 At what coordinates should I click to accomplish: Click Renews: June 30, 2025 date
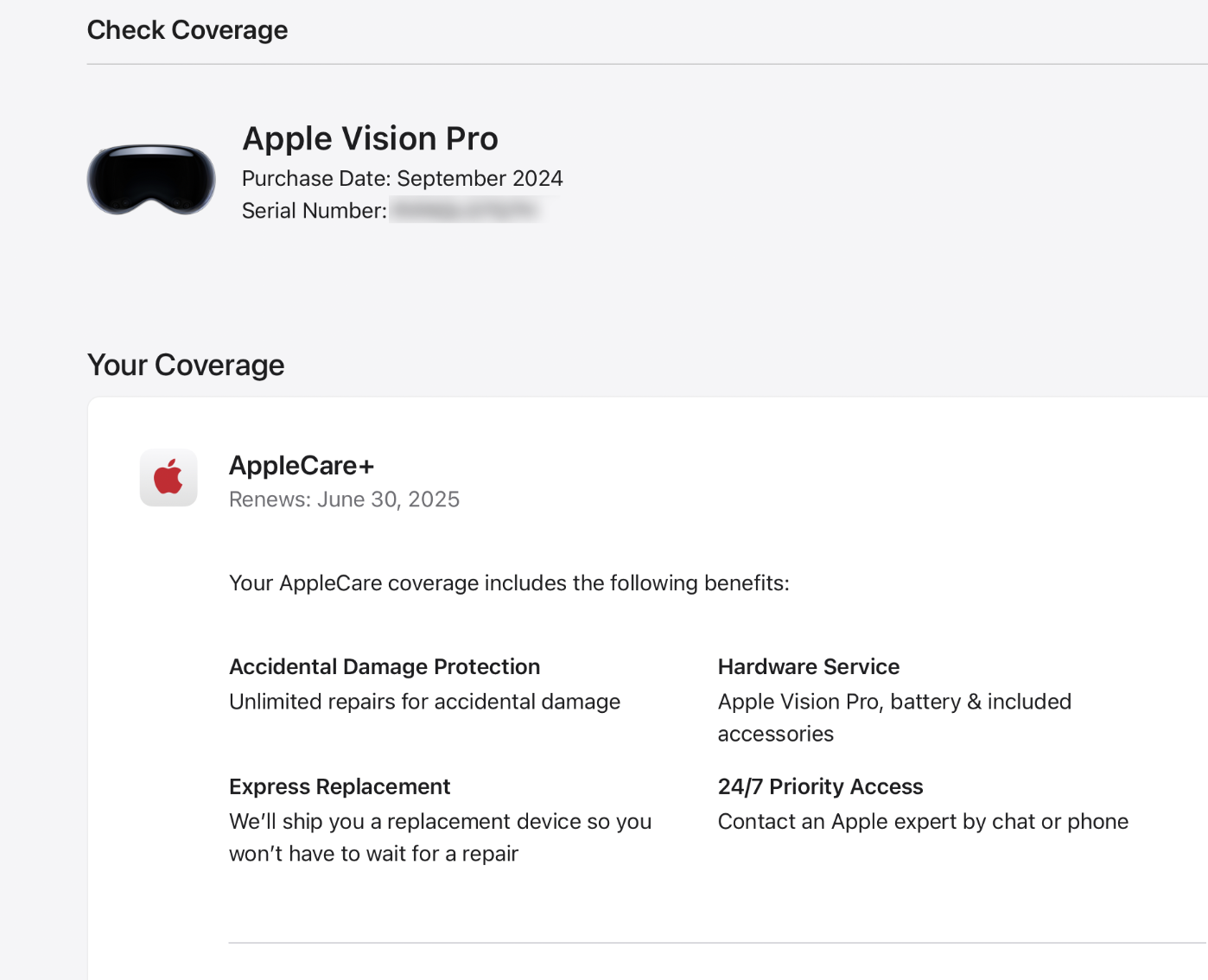pos(344,500)
